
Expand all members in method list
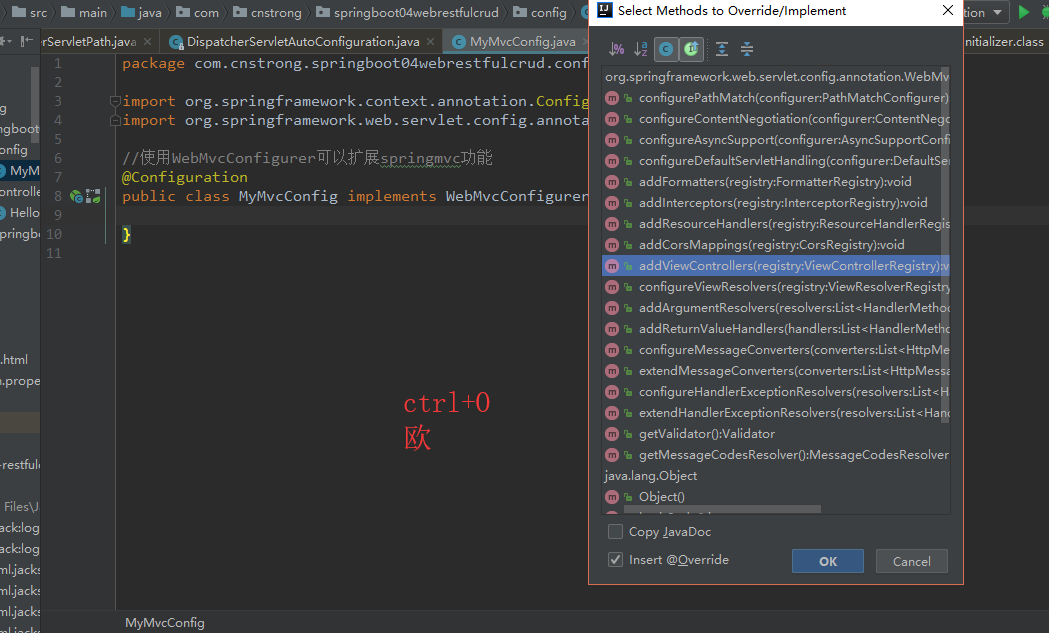[x=722, y=49]
